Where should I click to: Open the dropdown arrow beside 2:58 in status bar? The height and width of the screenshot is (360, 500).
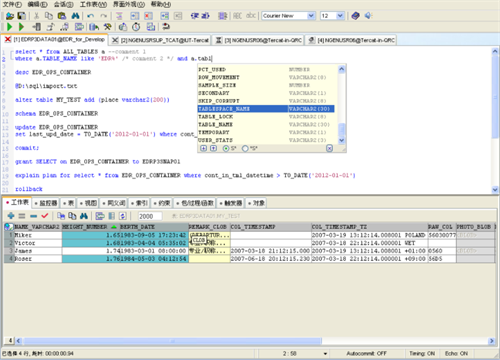click(x=325, y=353)
